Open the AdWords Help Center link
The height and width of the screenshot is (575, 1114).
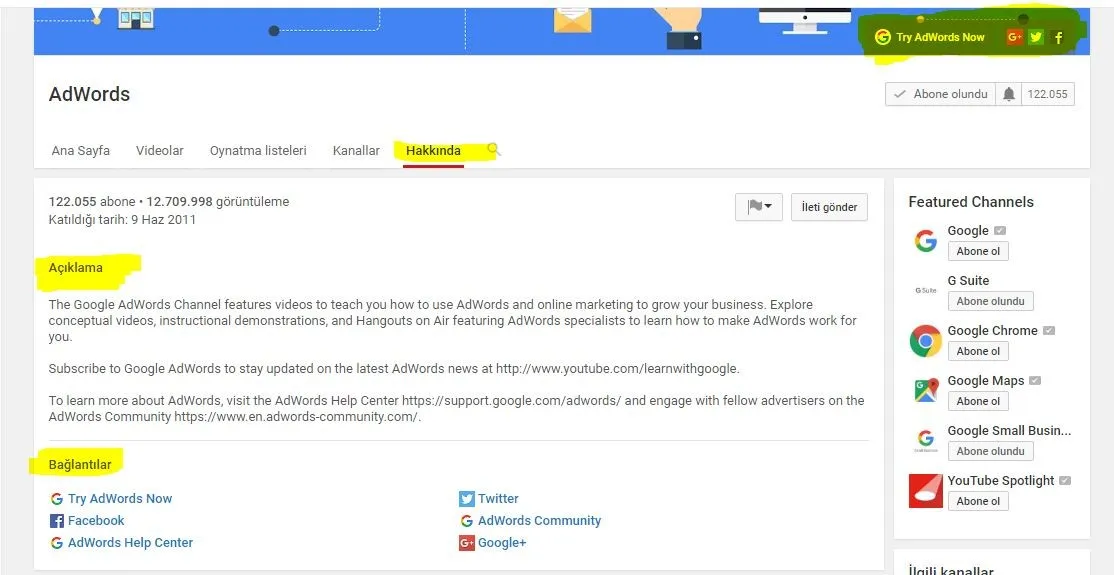131,543
